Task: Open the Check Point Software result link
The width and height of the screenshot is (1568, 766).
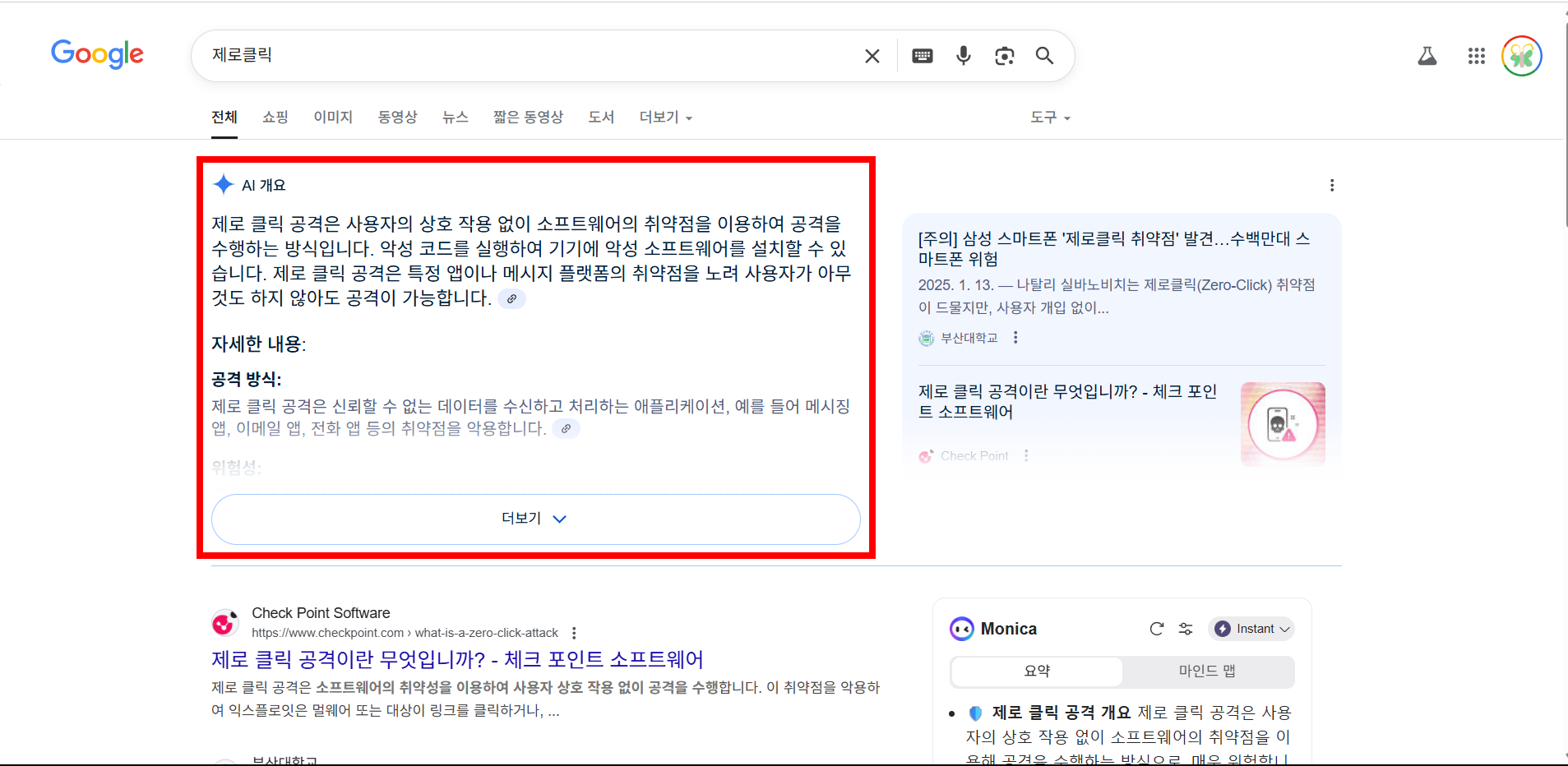Action: (456, 658)
